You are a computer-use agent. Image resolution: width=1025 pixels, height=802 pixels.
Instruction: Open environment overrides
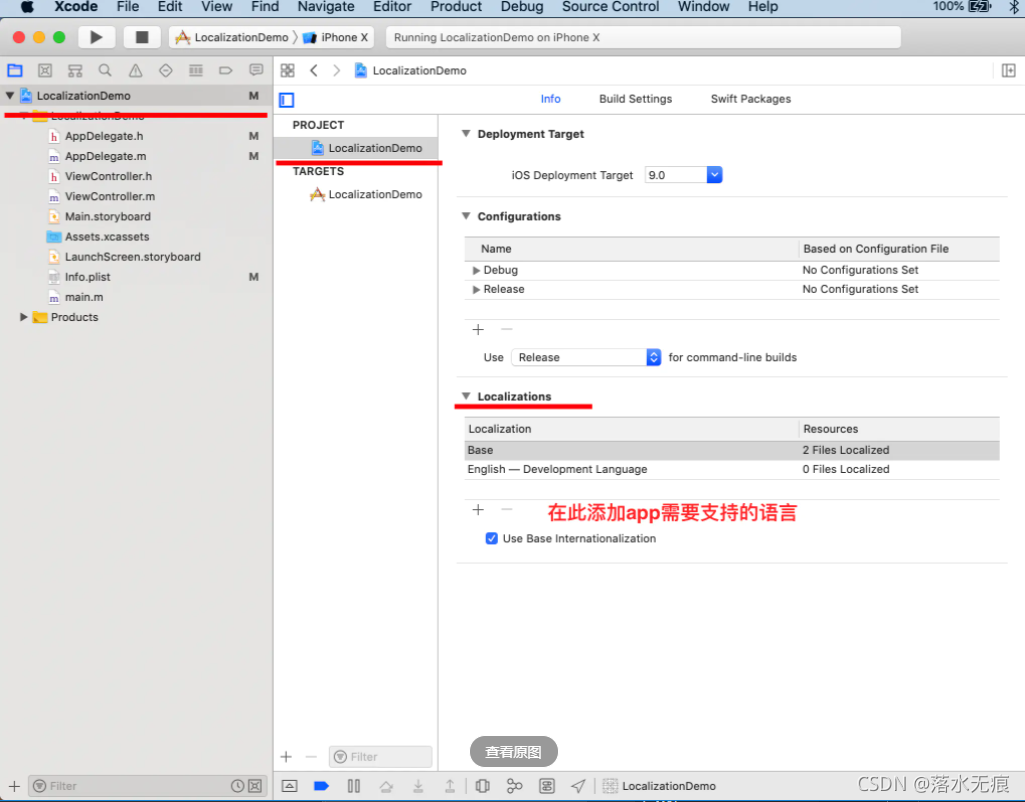pos(546,786)
